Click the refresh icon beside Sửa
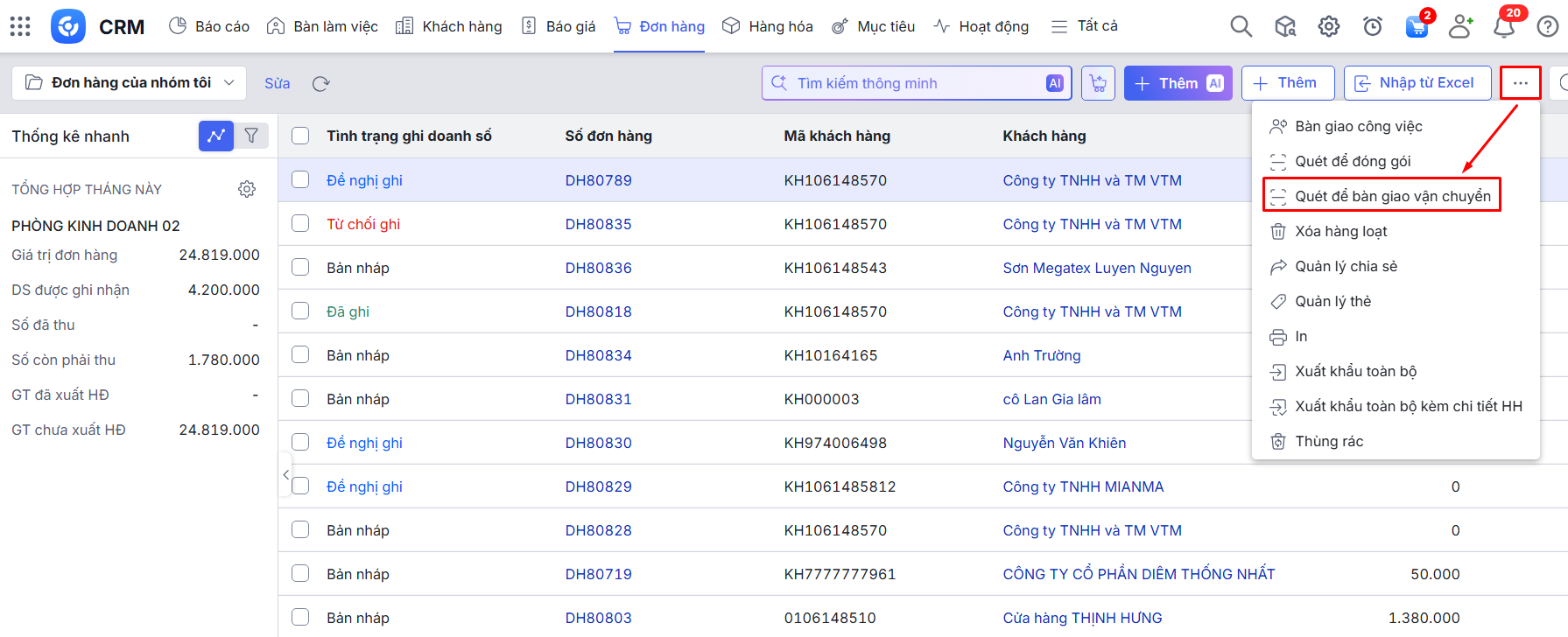 click(320, 83)
